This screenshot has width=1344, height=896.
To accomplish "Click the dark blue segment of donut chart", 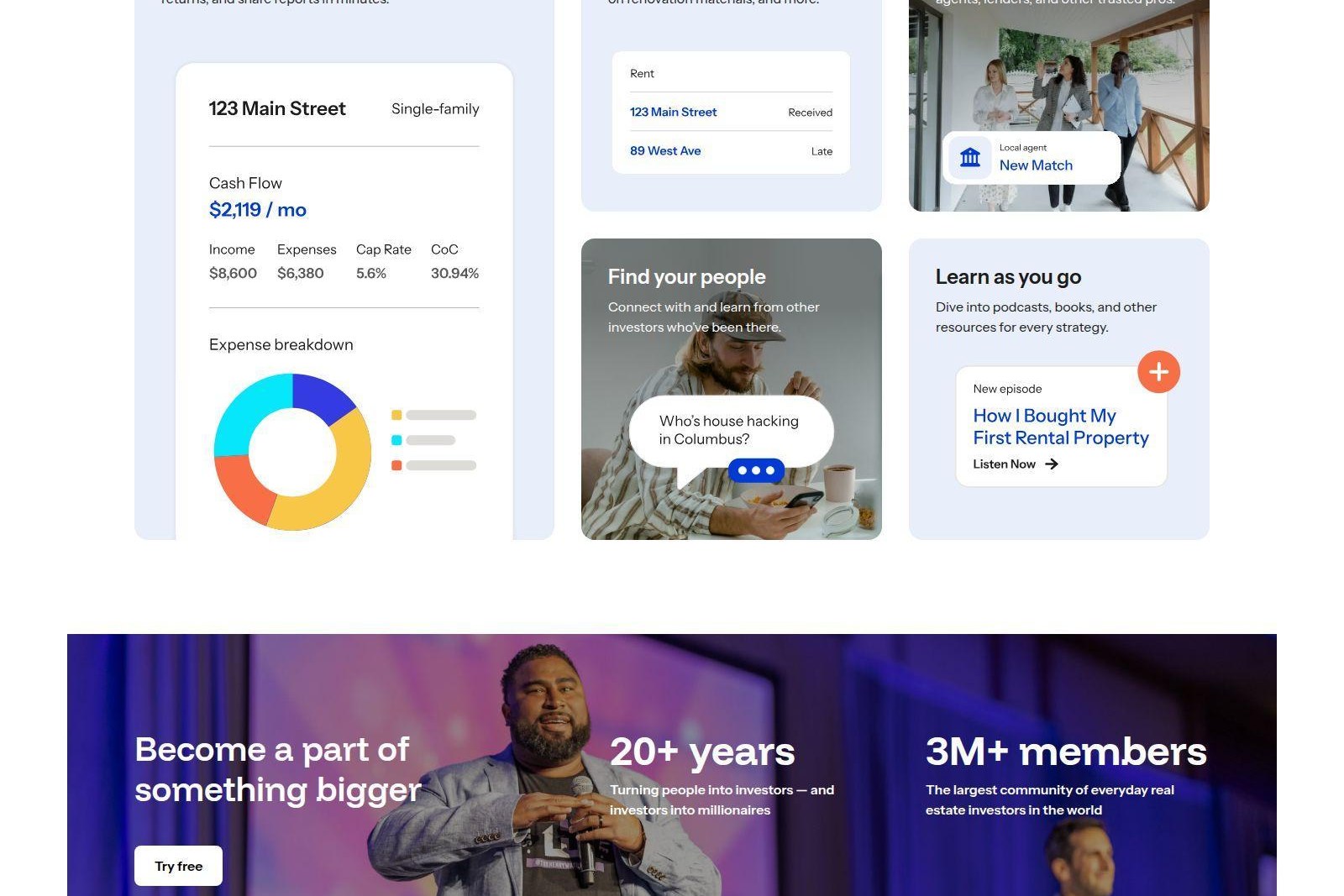I will pos(323,395).
